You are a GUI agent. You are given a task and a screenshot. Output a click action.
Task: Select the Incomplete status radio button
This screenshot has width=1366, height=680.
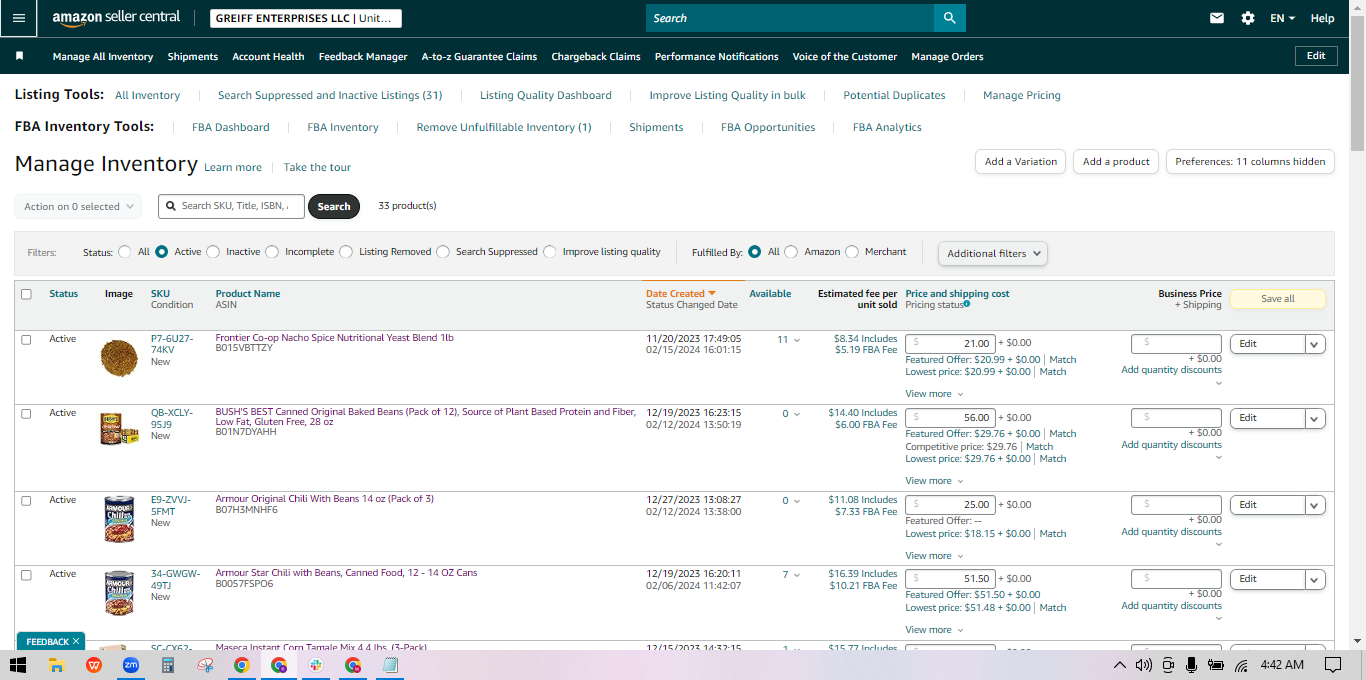[272, 252]
